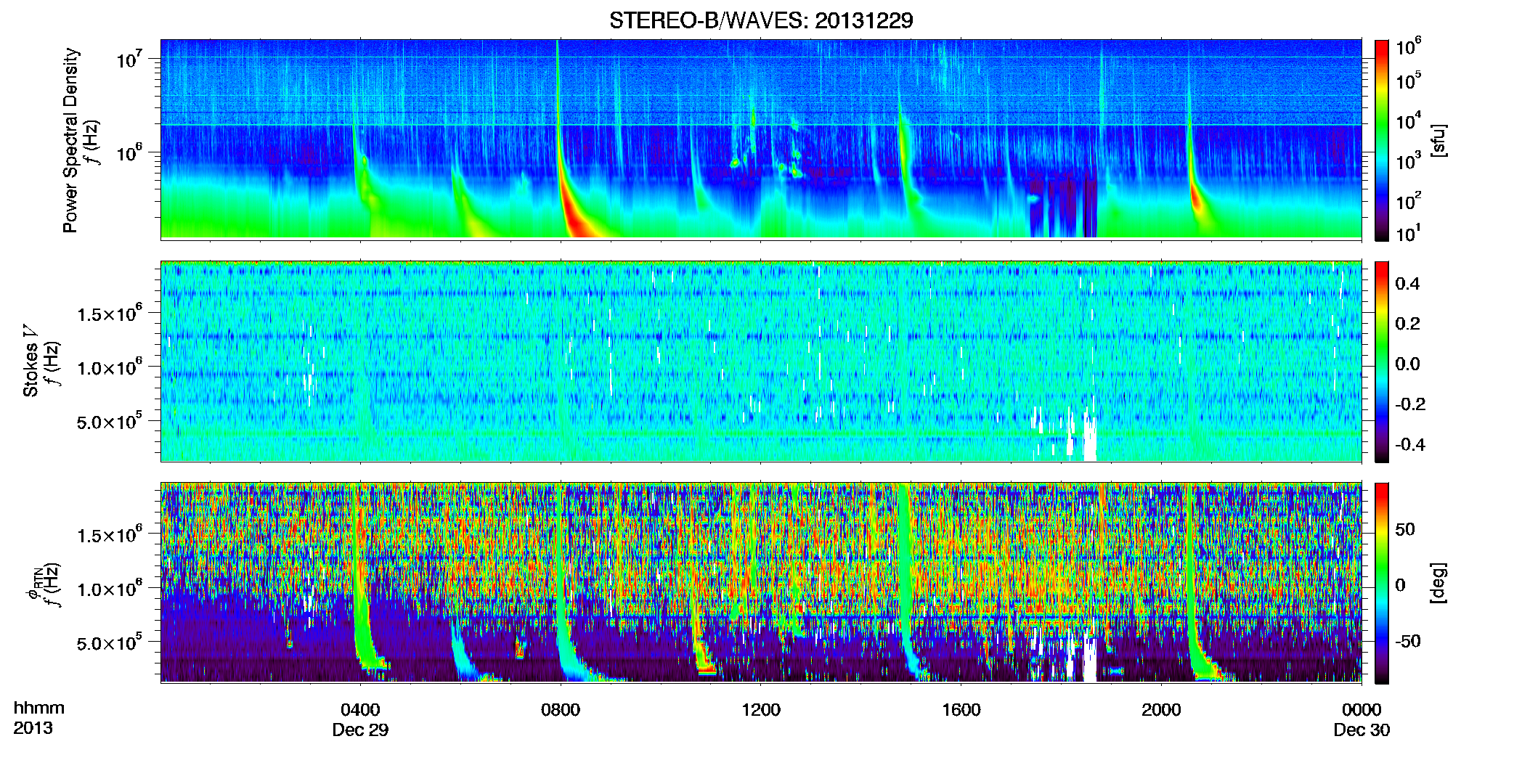Click the 1200 time axis label

click(761, 710)
